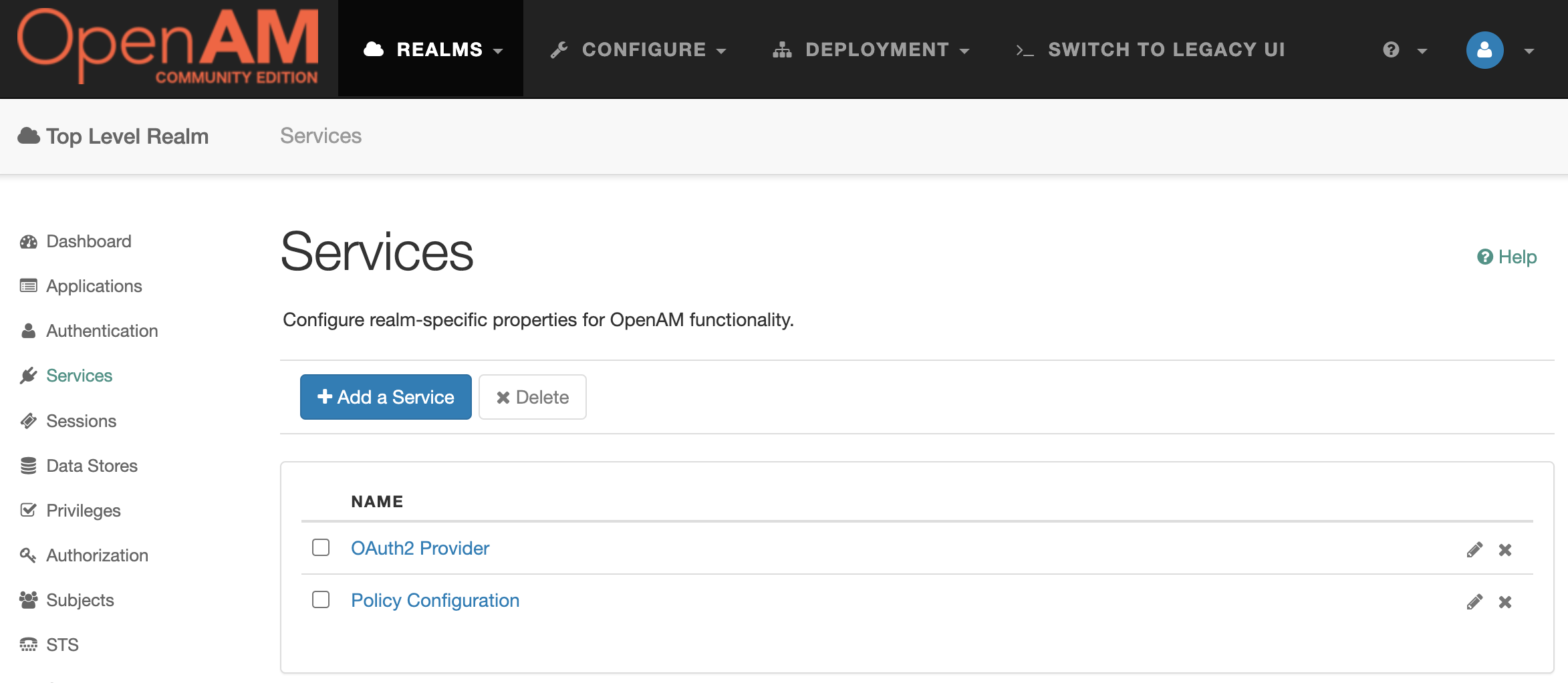This screenshot has width=1568, height=683.
Task: Open the OAuth2 Provider service link
Action: pyautogui.click(x=420, y=548)
